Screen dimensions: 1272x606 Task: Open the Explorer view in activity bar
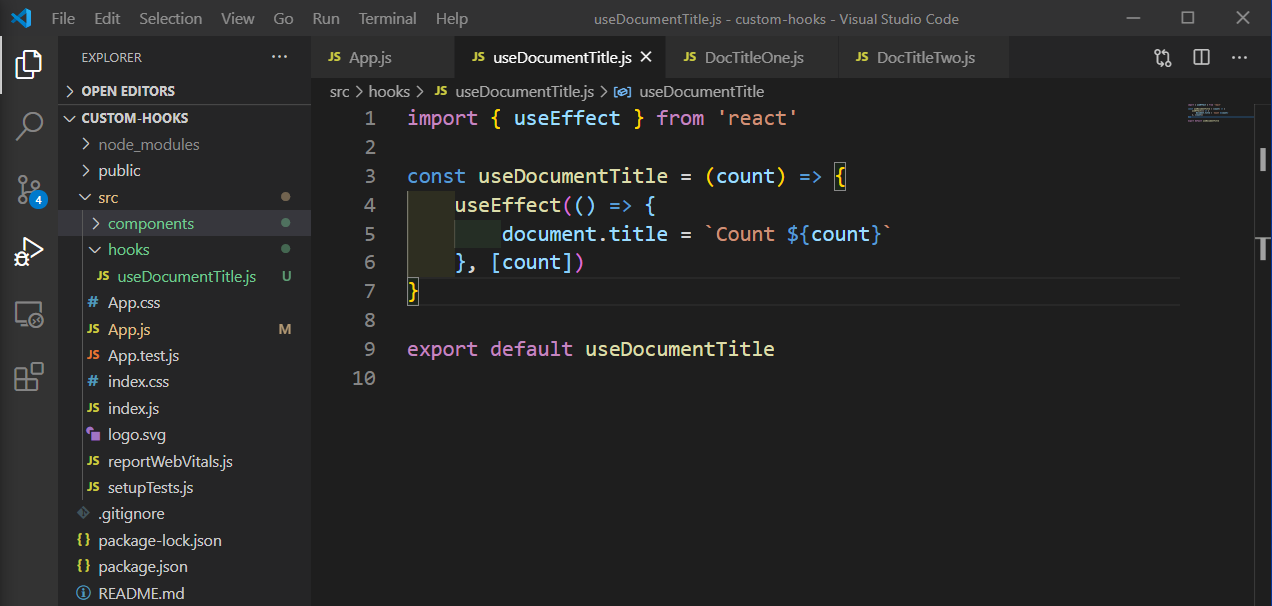coord(29,64)
